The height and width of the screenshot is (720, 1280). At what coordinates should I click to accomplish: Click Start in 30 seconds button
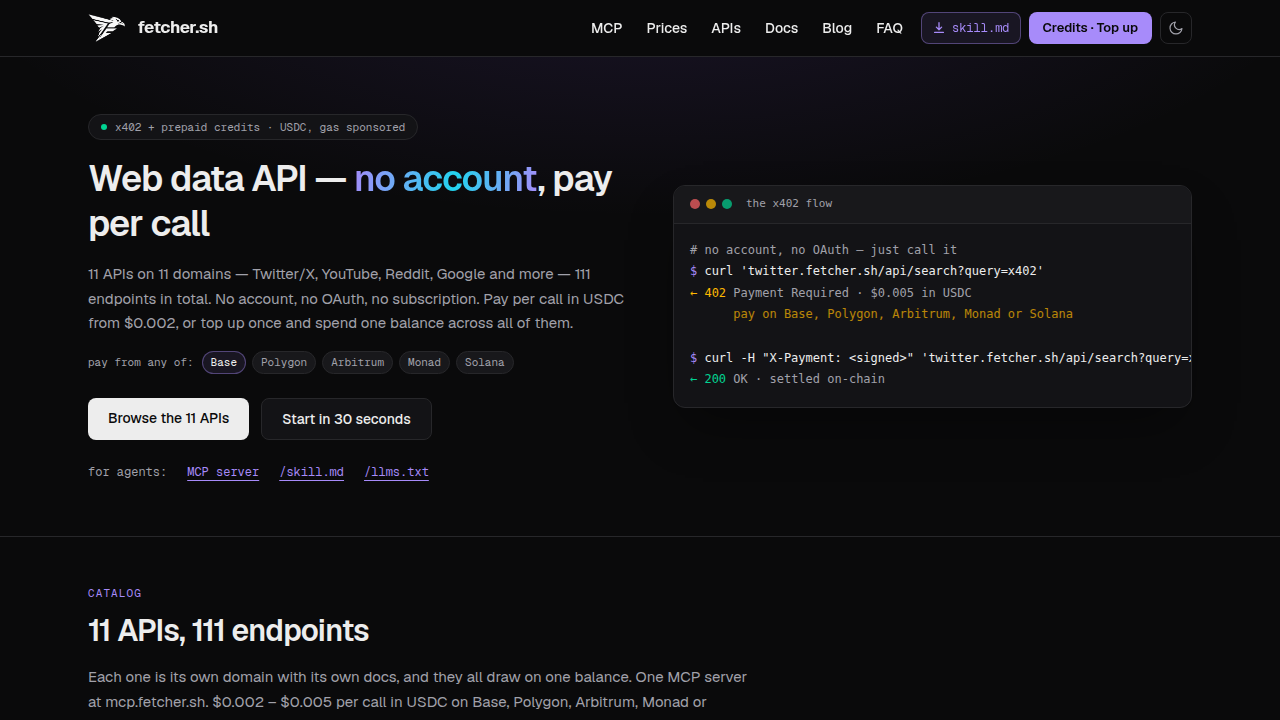click(x=346, y=419)
